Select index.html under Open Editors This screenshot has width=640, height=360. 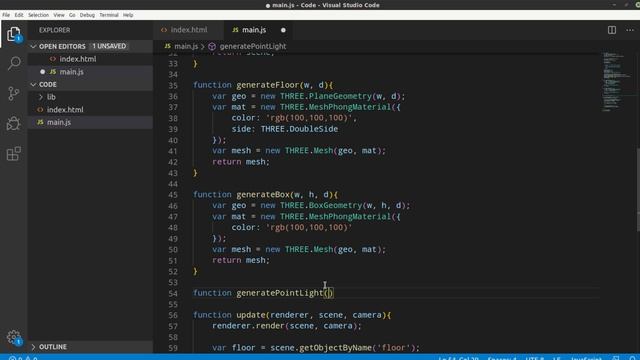78,59
